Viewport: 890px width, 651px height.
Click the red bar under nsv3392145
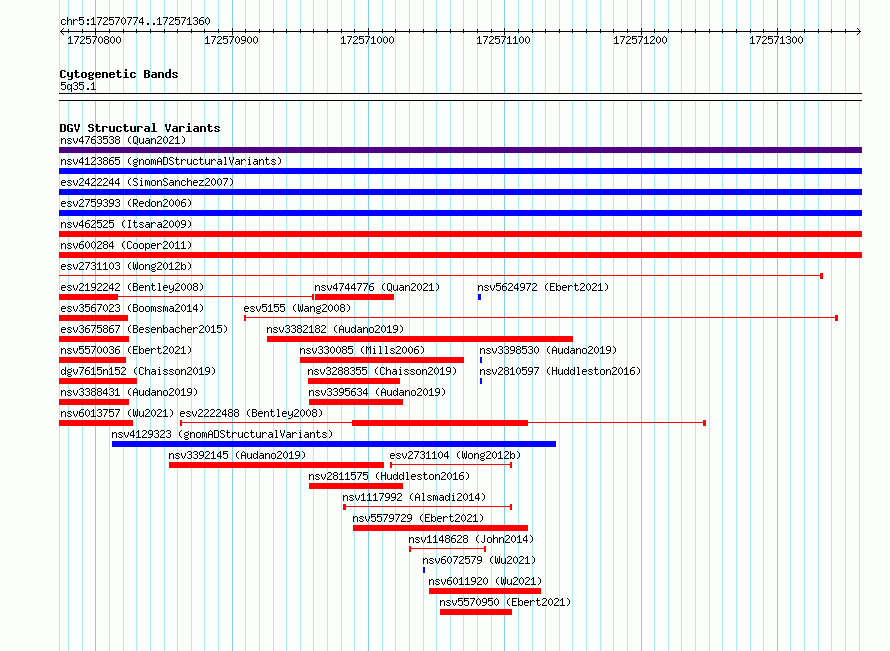[276, 465]
